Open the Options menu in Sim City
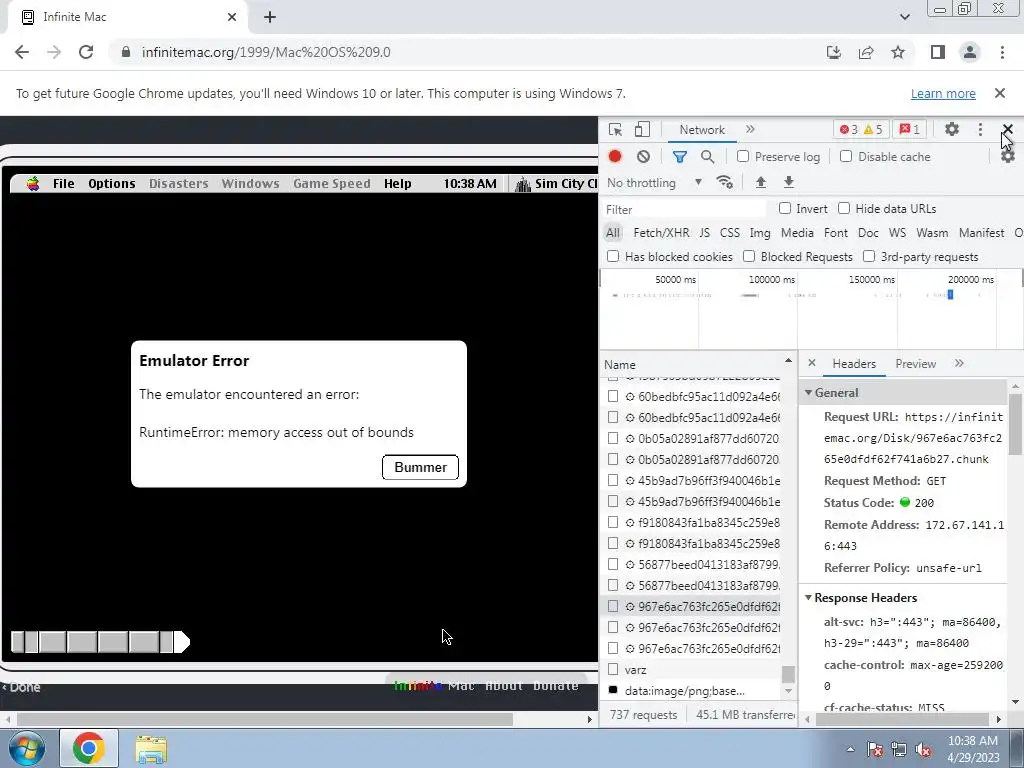 click(112, 184)
